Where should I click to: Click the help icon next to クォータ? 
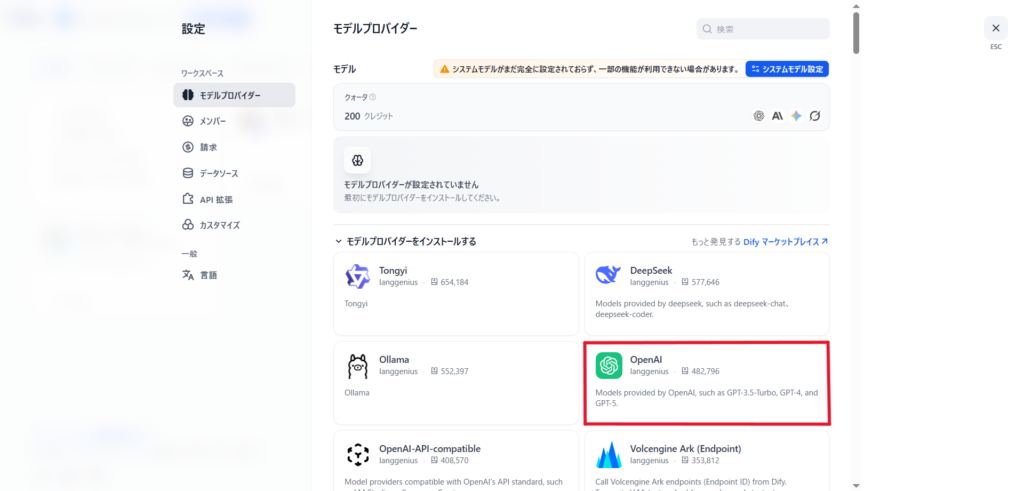click(x=373, y=97)
